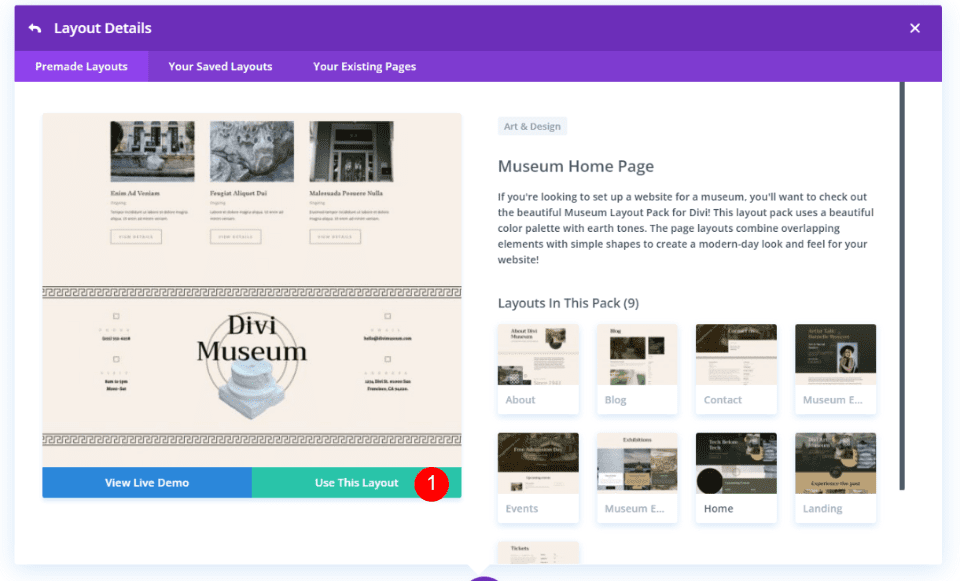Switch to the Your Saved Layouts tab

pyautogui.click(x=219, y=66)
